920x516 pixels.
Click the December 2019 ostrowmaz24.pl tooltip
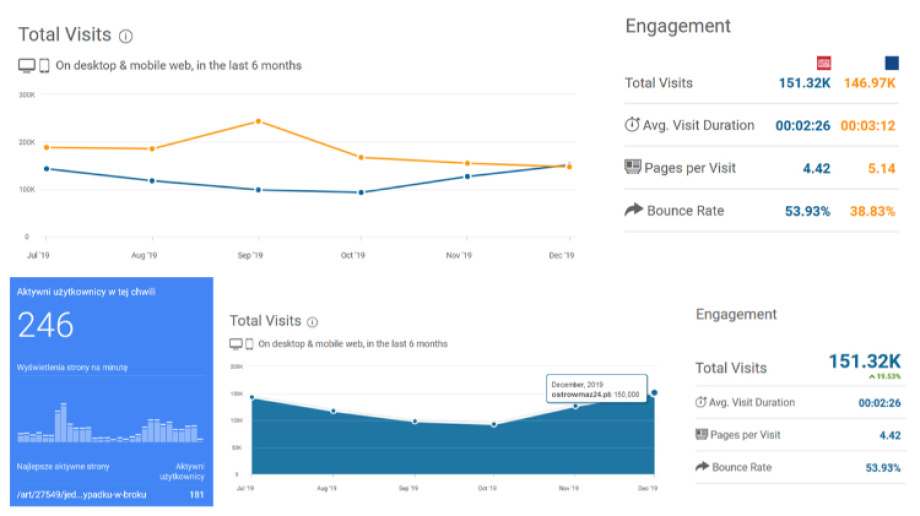(x=596, y=389)
